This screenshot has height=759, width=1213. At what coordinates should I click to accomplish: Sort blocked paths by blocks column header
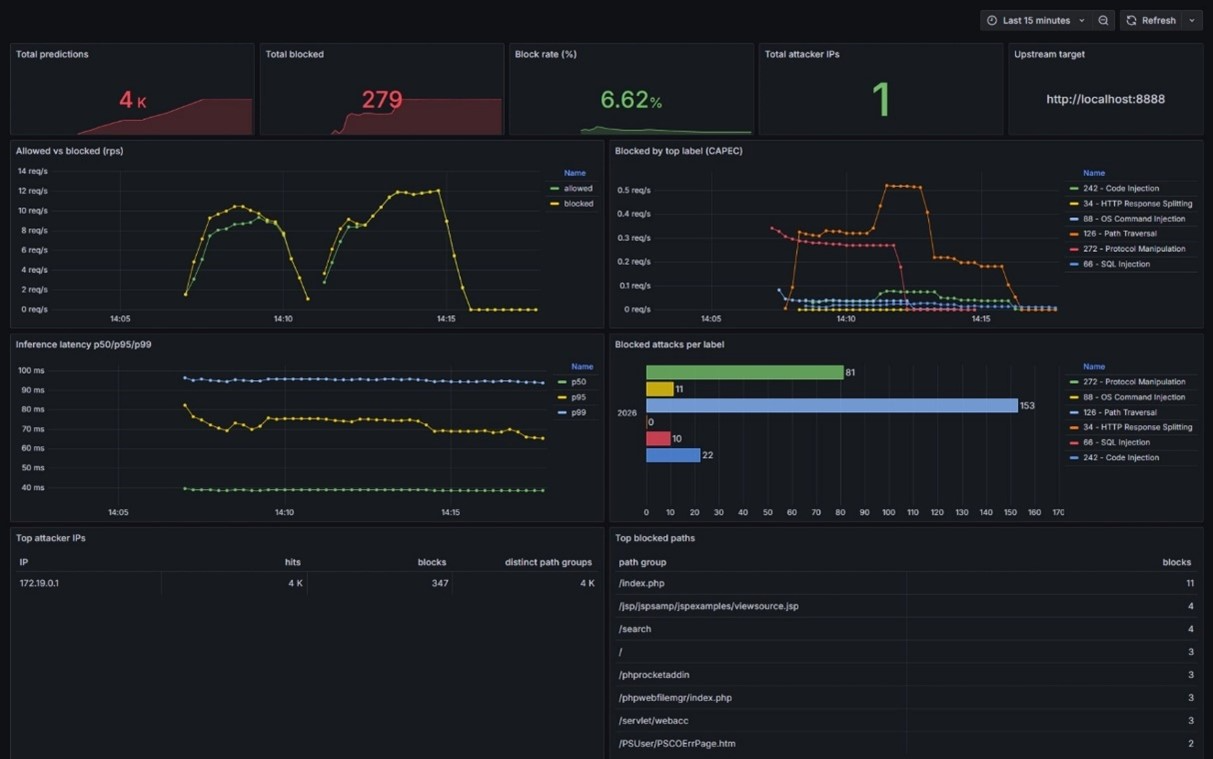click(x=1179, y=562)
